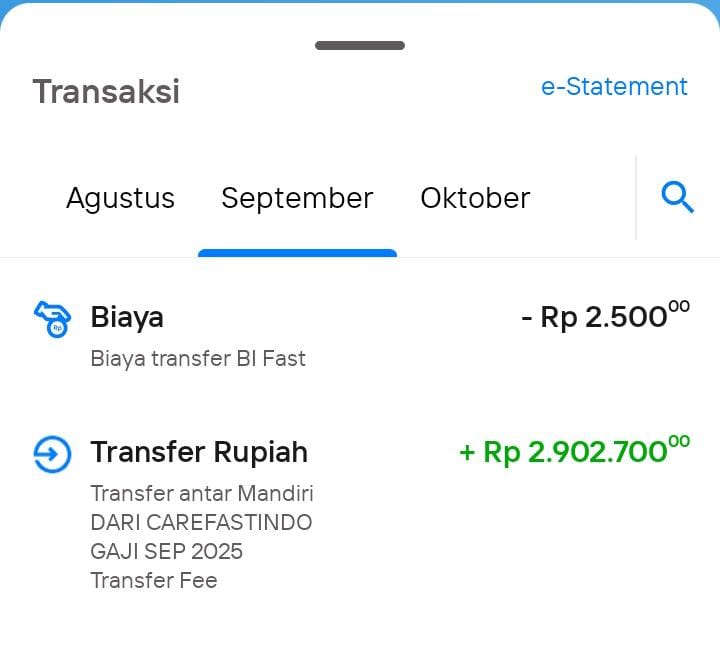Switch to the Agustus tab

[120, 198]
